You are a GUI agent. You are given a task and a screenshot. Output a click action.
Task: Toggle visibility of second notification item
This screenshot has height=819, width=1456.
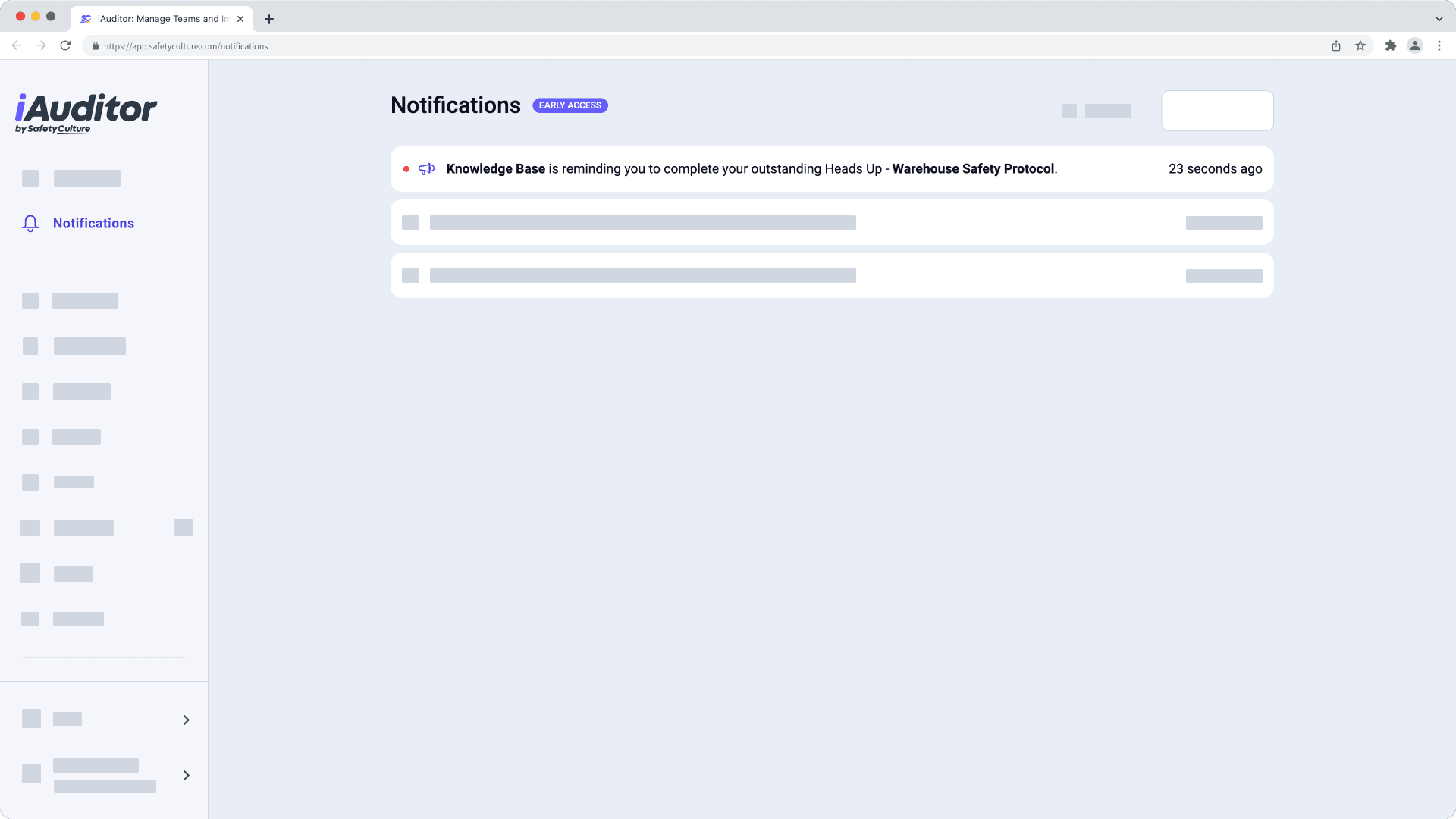(x=411, y=222)
